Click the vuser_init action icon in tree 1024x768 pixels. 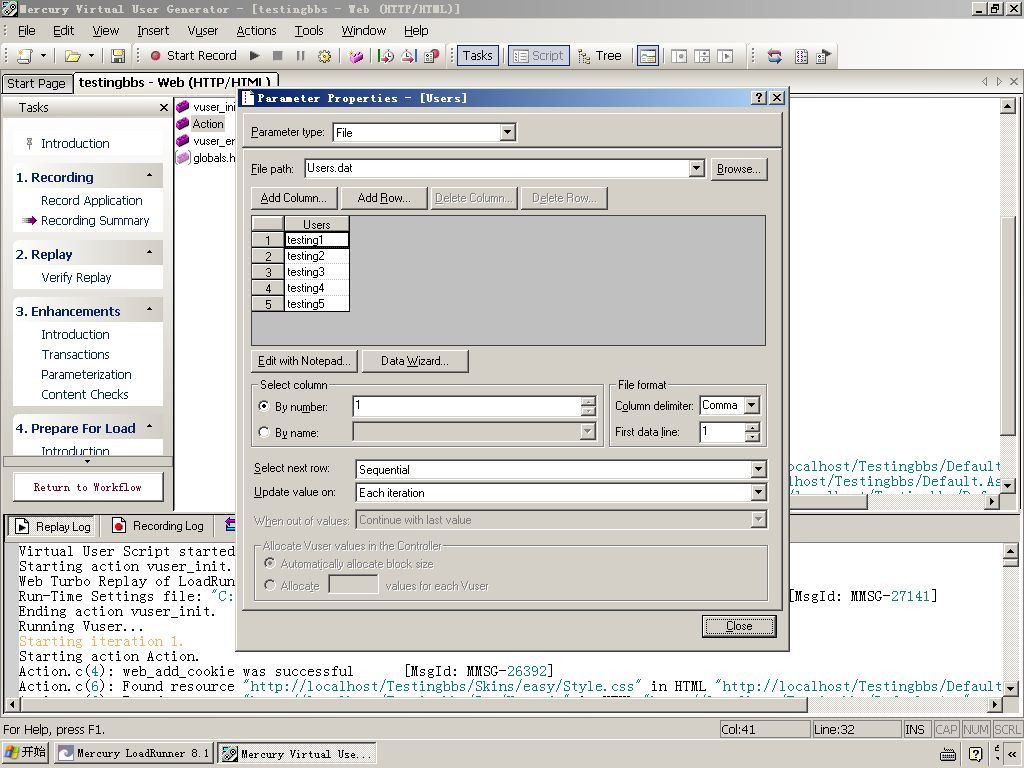[183, 106]
